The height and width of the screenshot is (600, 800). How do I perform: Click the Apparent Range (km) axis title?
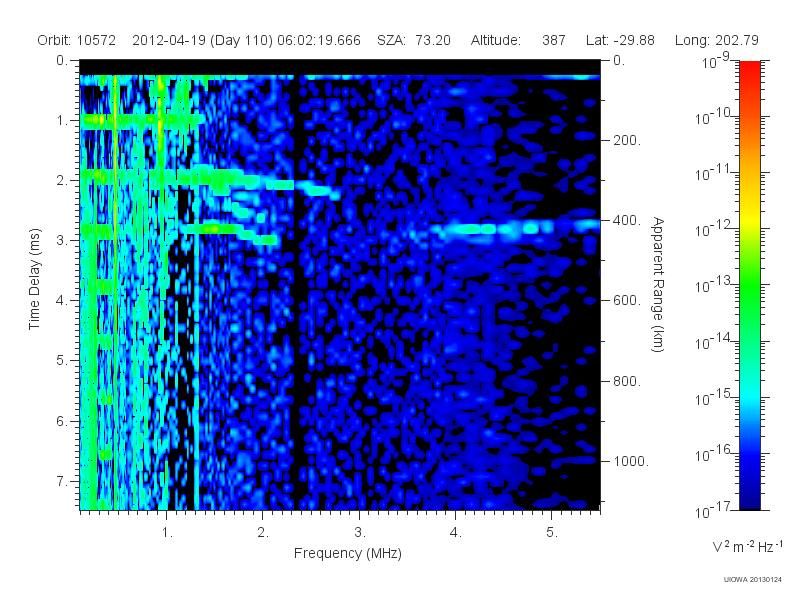(658, 284)
